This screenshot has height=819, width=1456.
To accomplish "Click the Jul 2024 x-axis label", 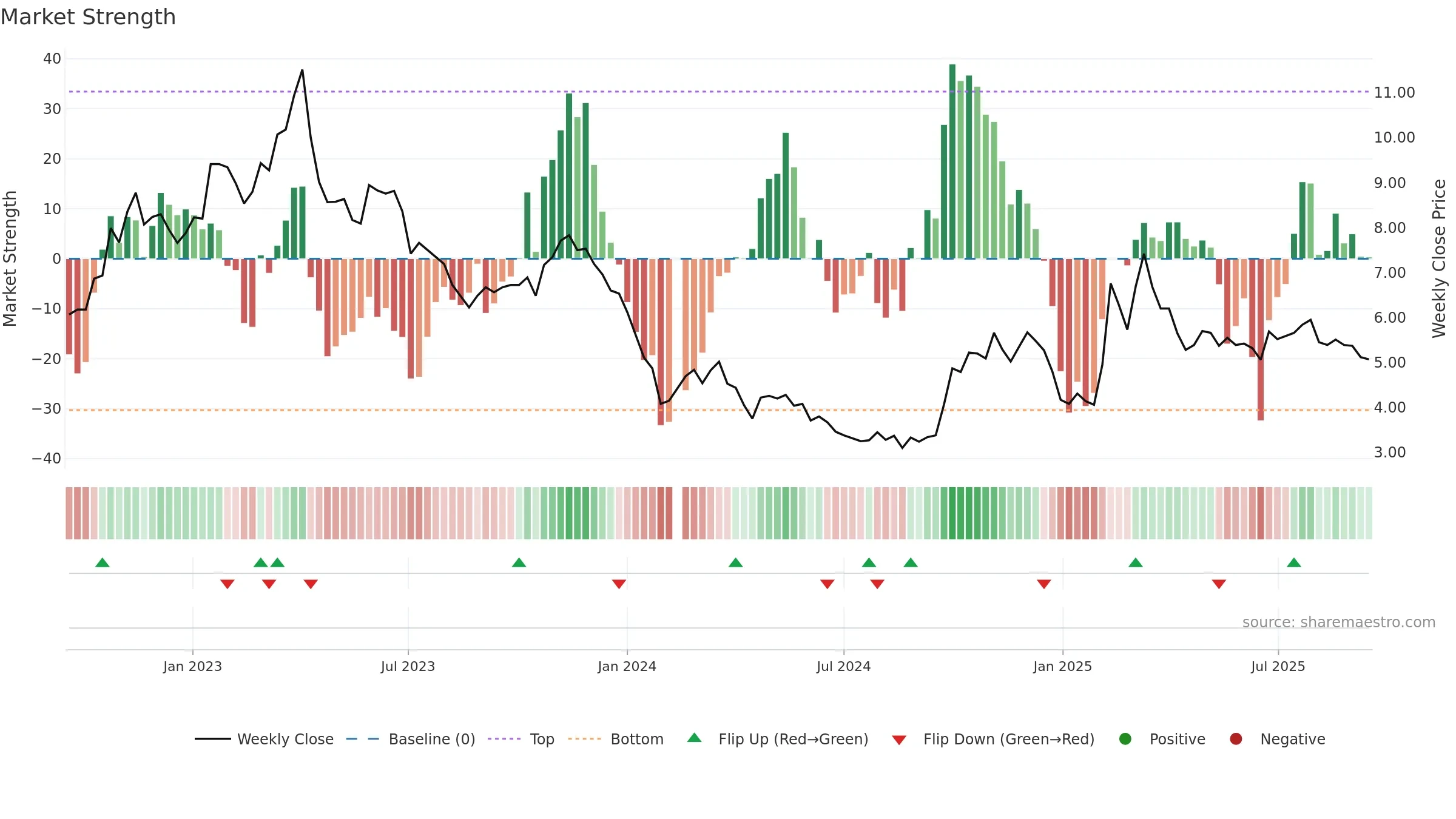I will (843, 666).
